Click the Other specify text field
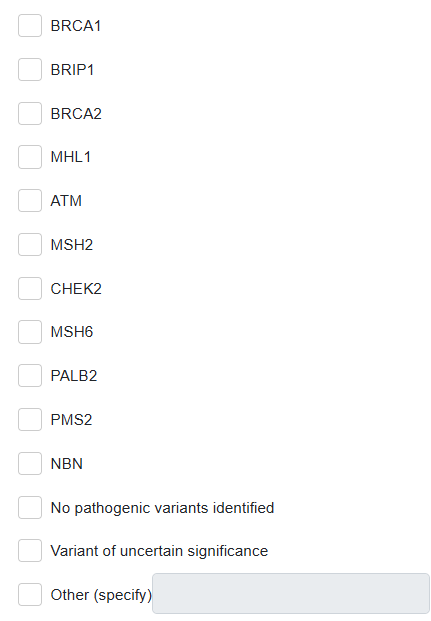 click(291, 594)
